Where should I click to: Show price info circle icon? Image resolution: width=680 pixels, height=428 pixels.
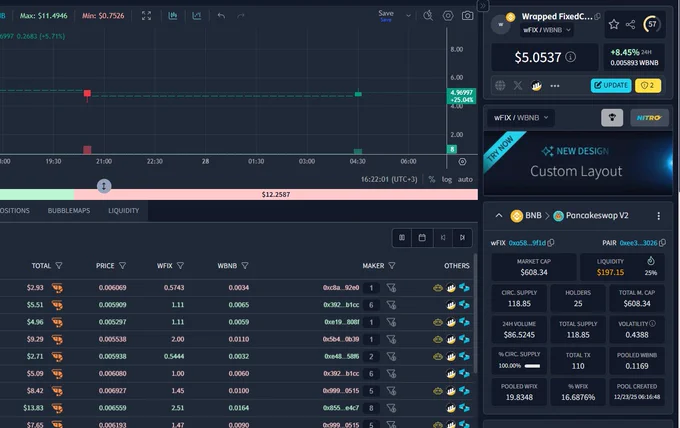(571, 57)
